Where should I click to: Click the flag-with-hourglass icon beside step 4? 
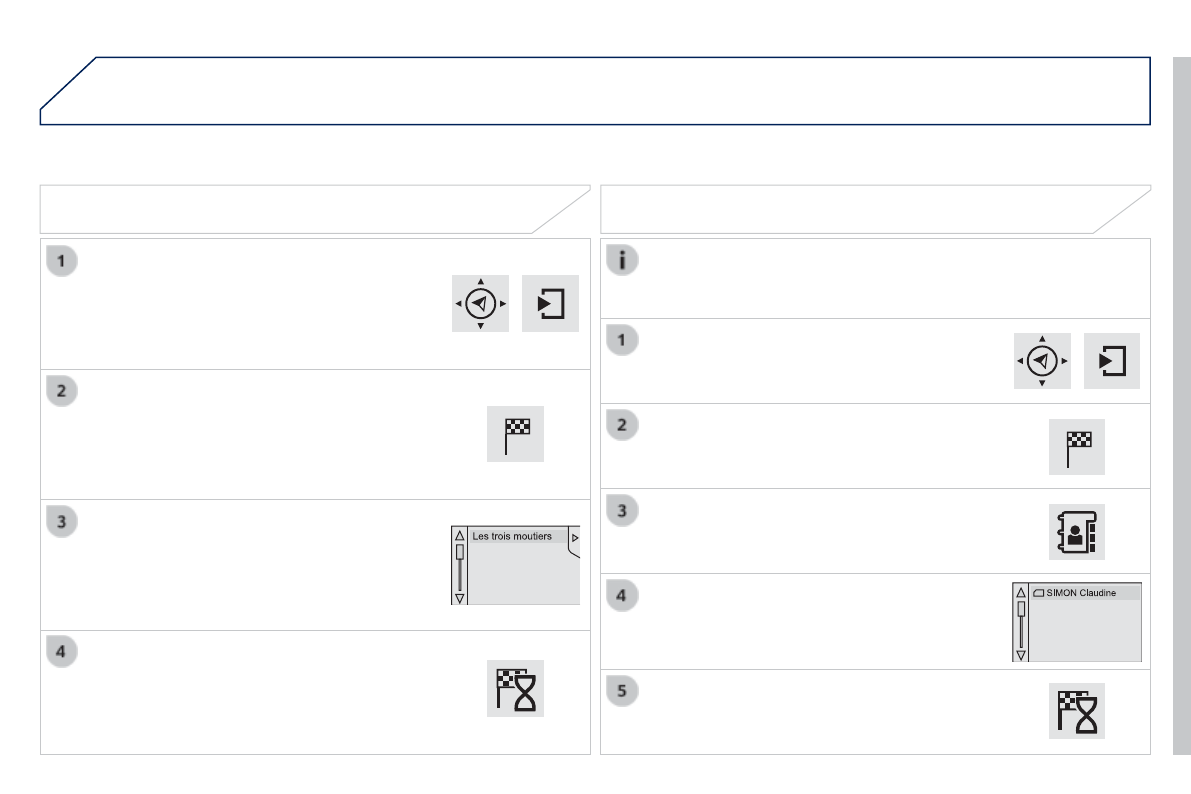515,688
